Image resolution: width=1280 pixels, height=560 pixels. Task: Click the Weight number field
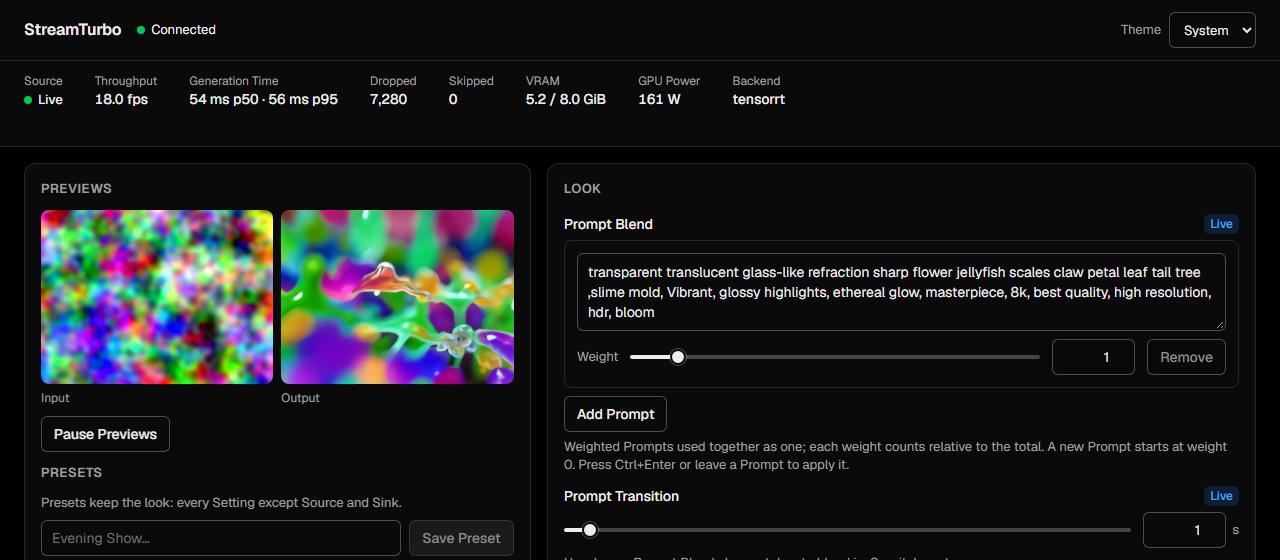tap(1093, 357)
